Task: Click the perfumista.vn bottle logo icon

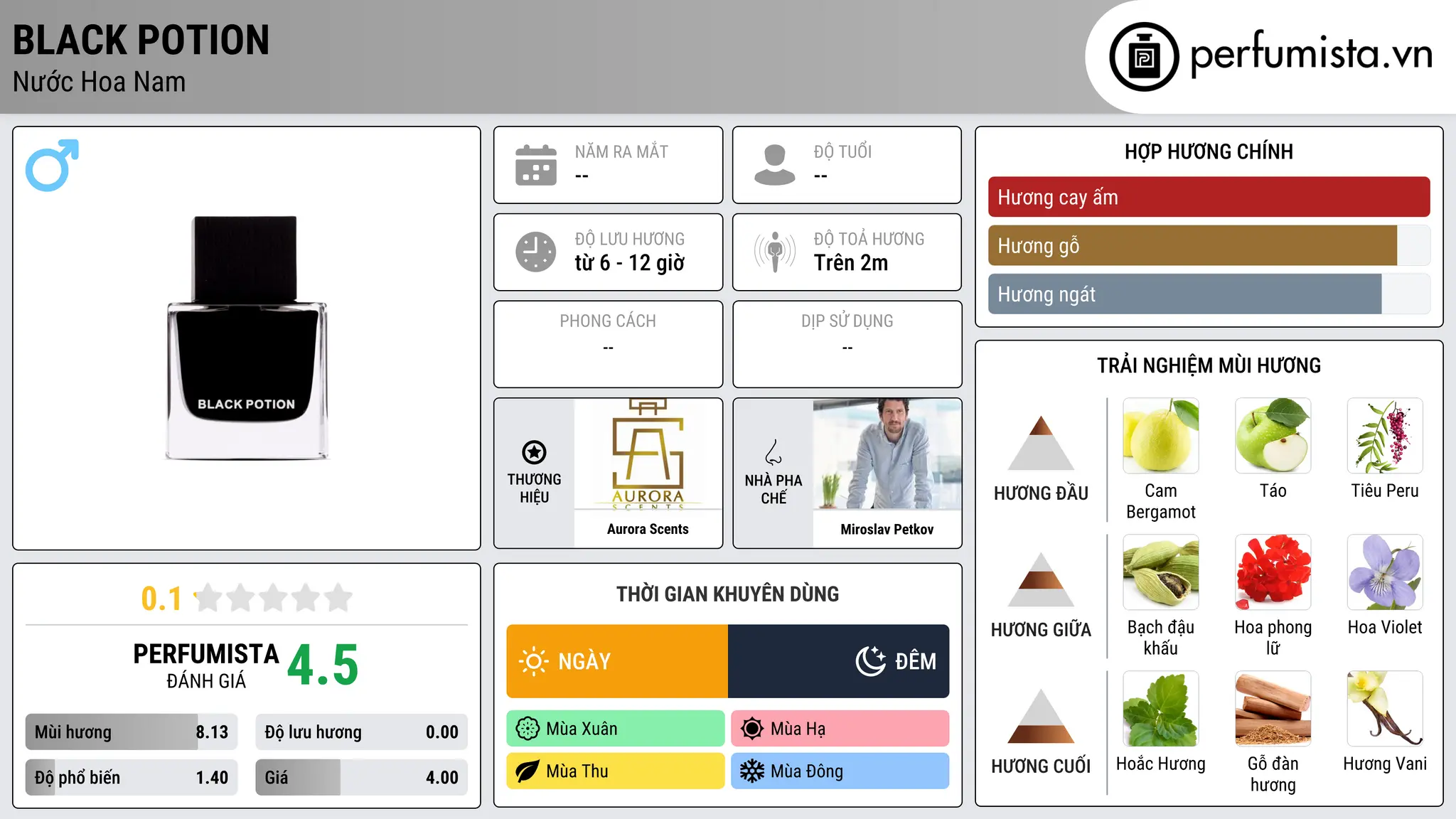Action: (1144, 57)
